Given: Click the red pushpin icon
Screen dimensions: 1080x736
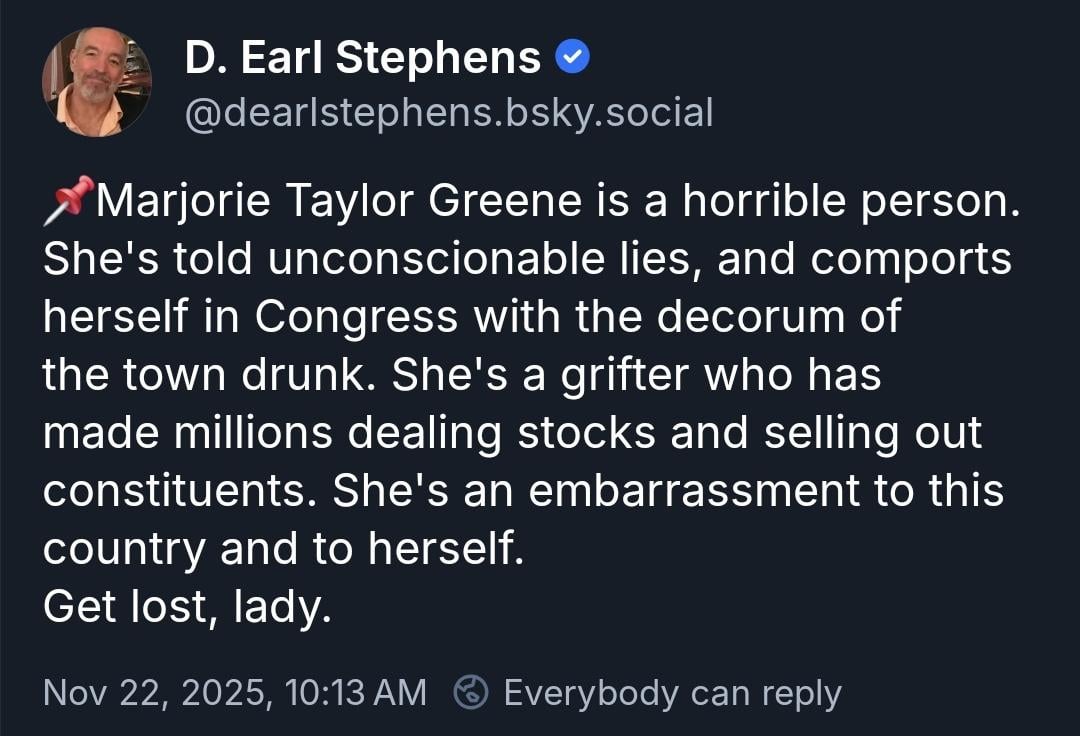Looking at the screenshot, I should [x=68, y=200].
